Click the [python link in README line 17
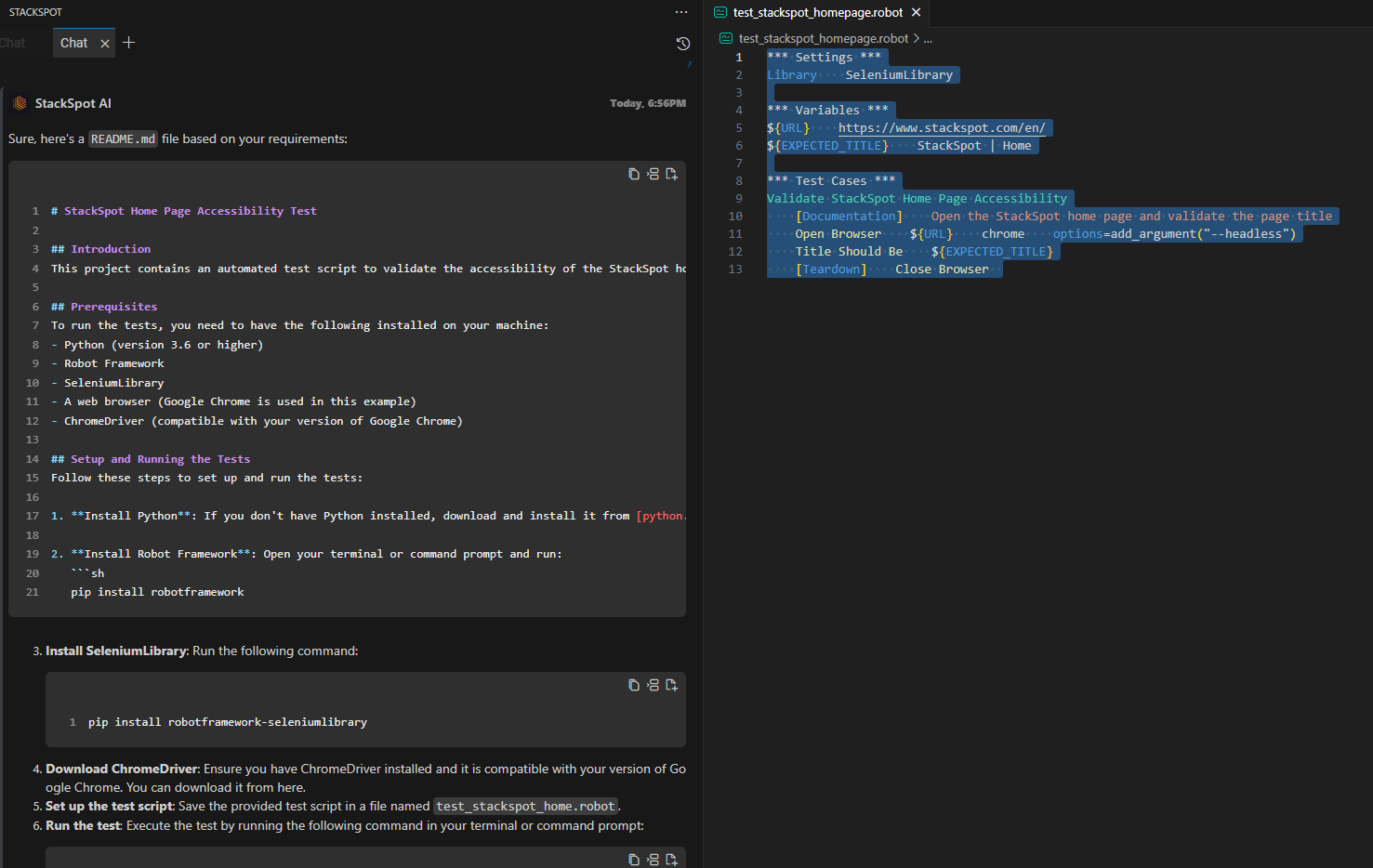 click(x=661, y=516)
